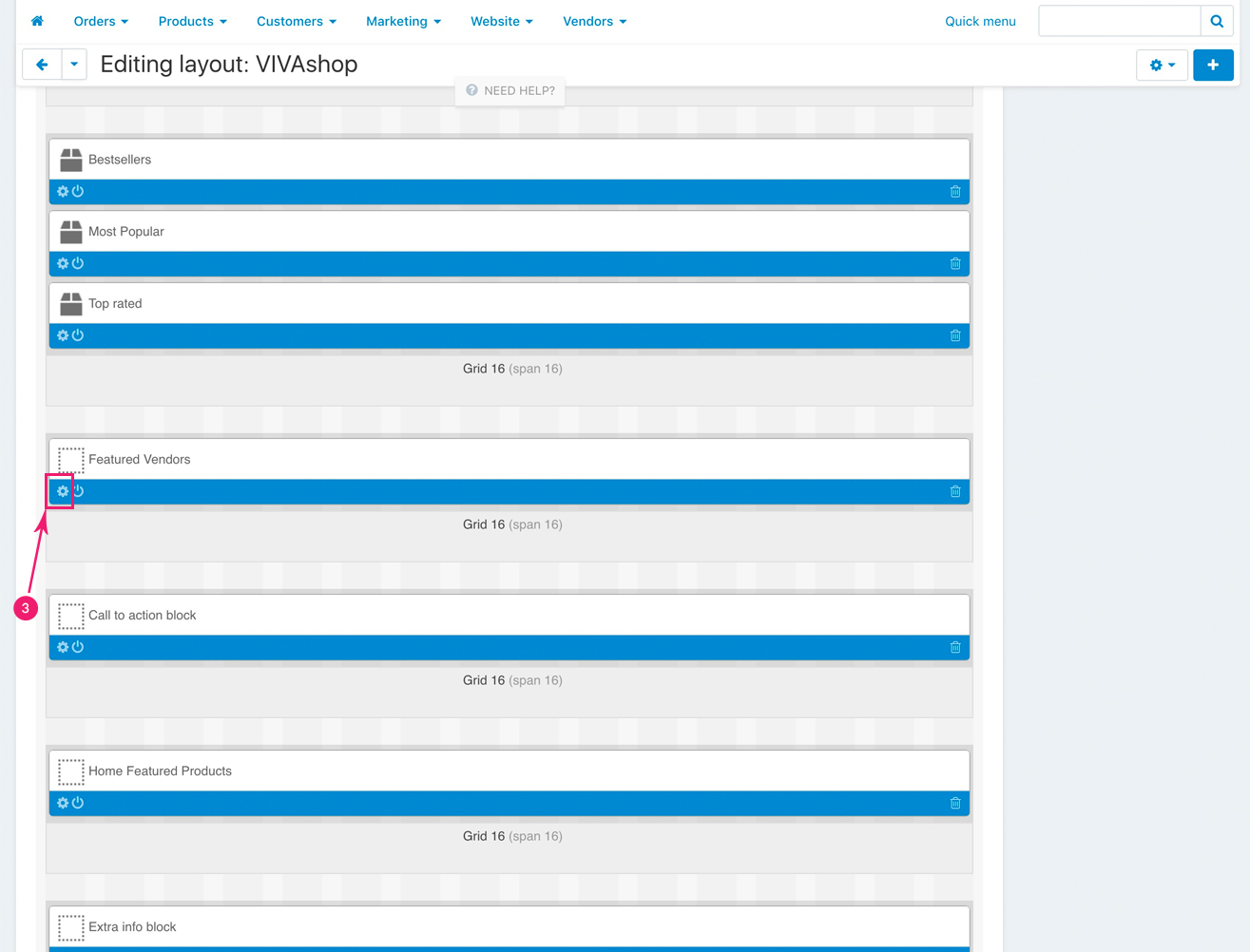Click the back arrow button
1250x952 pixels.
42,65
